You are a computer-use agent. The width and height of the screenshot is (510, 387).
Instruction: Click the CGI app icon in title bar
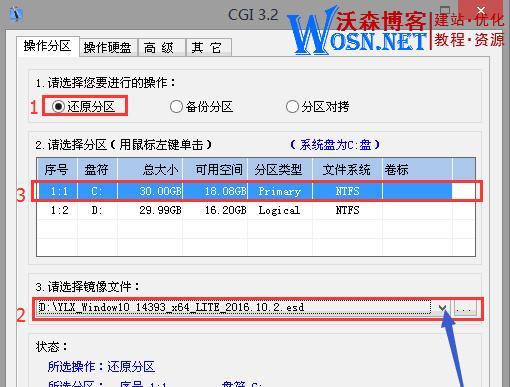(x=16, y=14)
